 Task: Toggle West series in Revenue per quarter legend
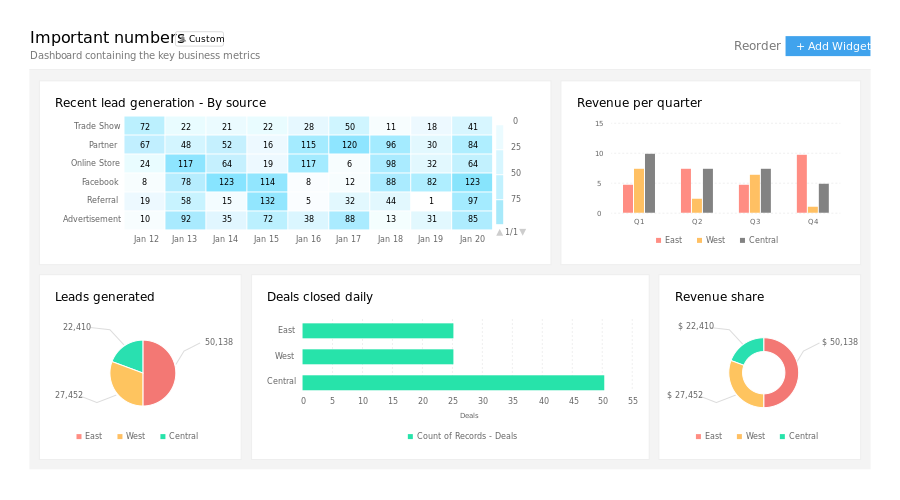pos(711,240)
